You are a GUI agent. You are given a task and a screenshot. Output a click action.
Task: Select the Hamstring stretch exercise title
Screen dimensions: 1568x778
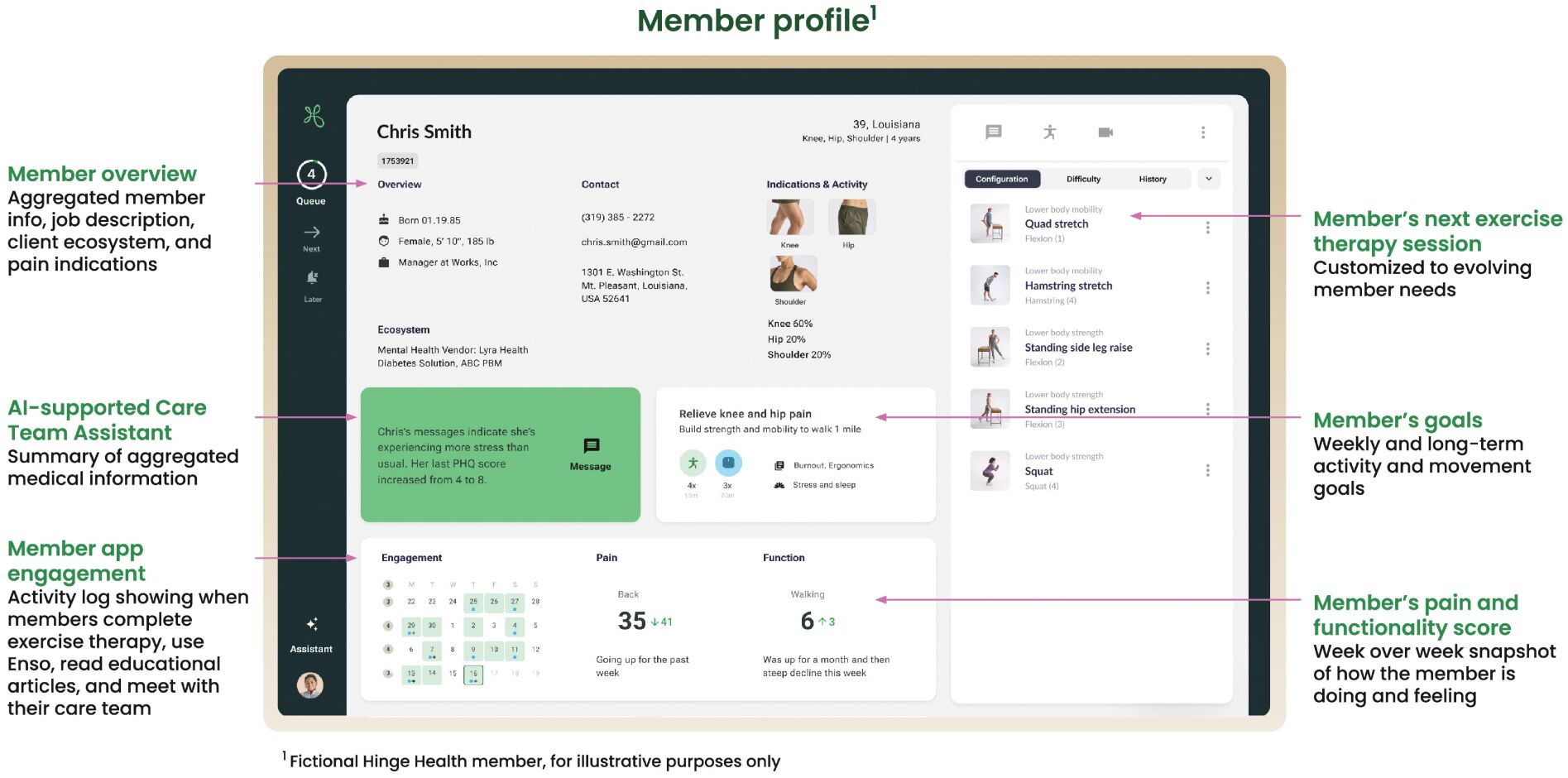coord(1068,286)
